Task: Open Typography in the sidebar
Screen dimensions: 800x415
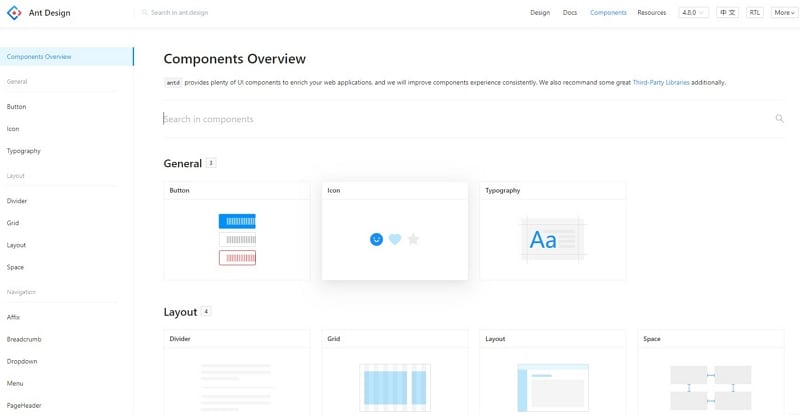Action: click(x=23, y=151)
